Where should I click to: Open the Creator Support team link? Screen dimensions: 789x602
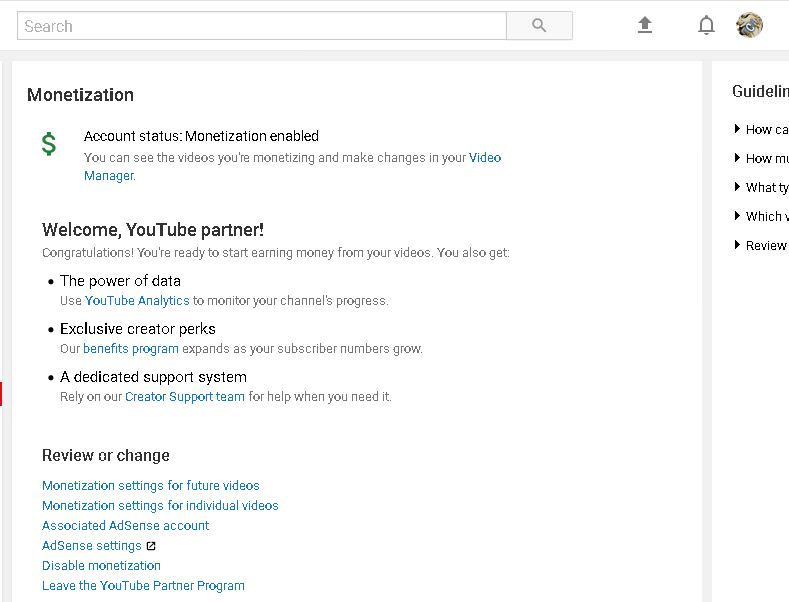coord(185,397)
